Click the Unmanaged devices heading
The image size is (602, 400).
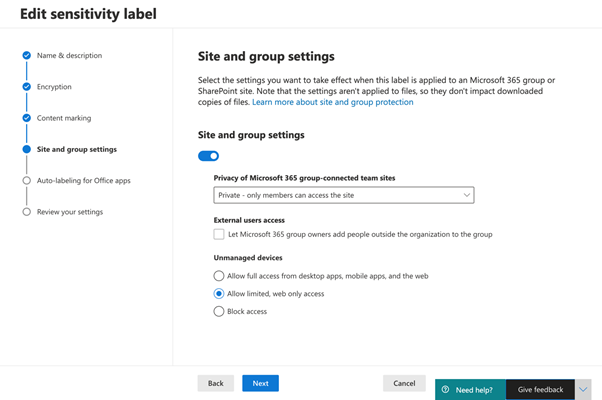(248, 258)
